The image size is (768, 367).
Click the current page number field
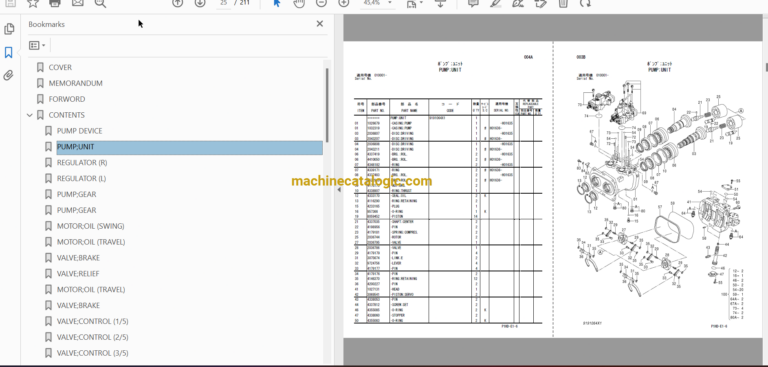[x=224, y=3]
